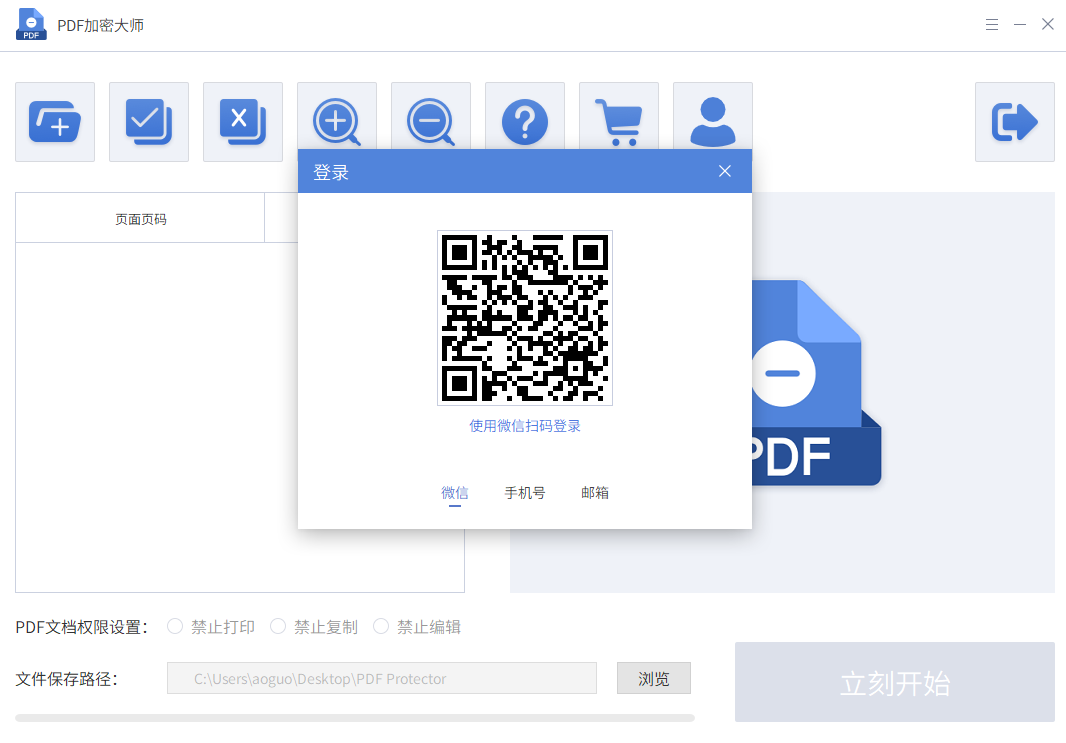Screen dimensions: 1066x743
Task: Click the 浏览 browse button
Action: click(654, 678)
